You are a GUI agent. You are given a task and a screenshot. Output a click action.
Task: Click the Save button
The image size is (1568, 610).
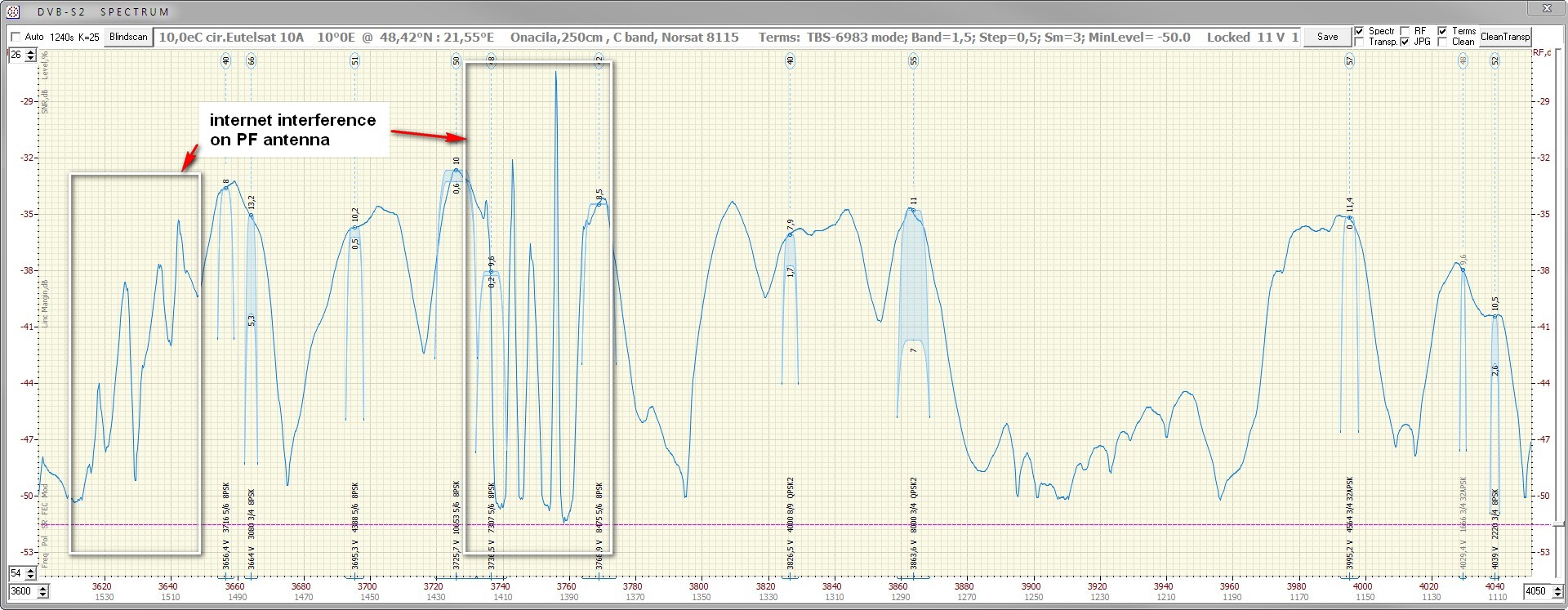point(1327,37)
